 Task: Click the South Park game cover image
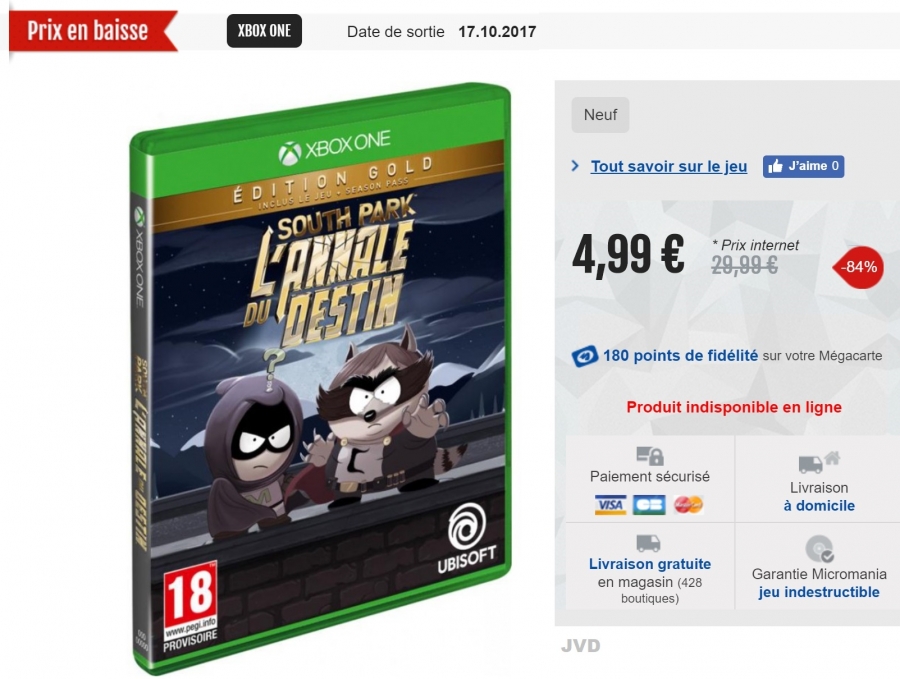tap(320, 379)
